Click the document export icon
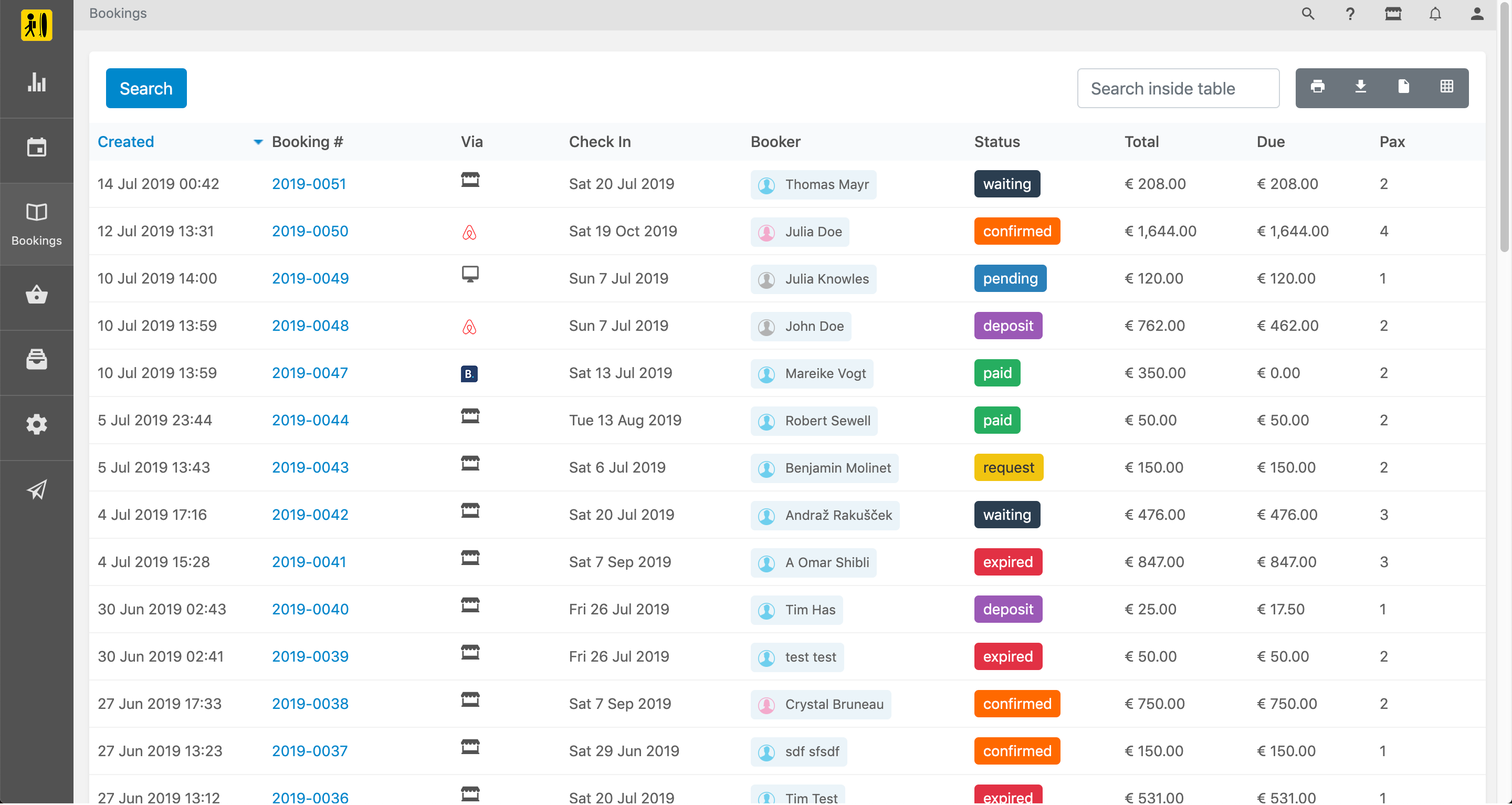This screenshot has height=805, width=1512. [x=1403, y=87]
